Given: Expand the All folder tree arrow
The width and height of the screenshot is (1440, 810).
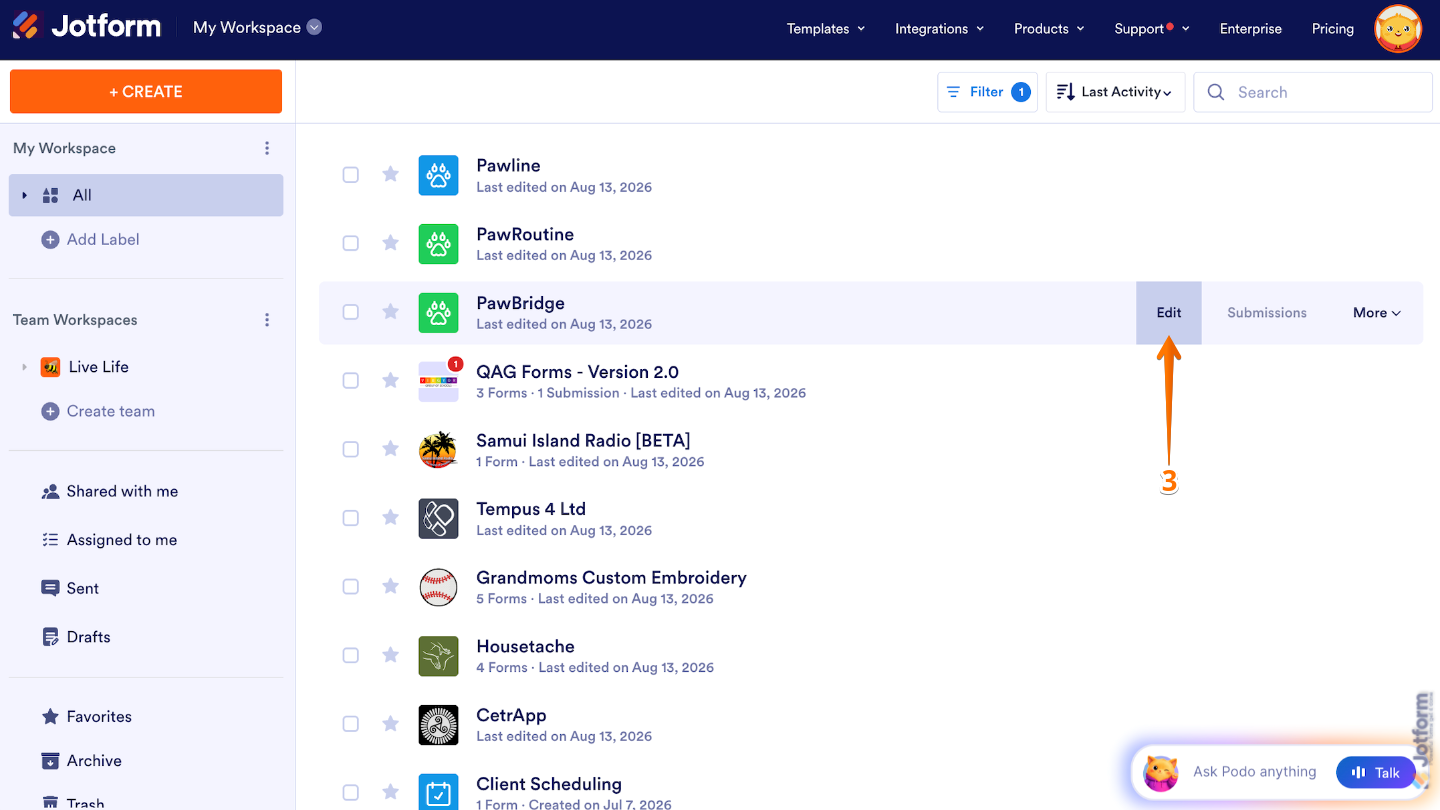Looking at the screenshot, I should tap(25, 196).
